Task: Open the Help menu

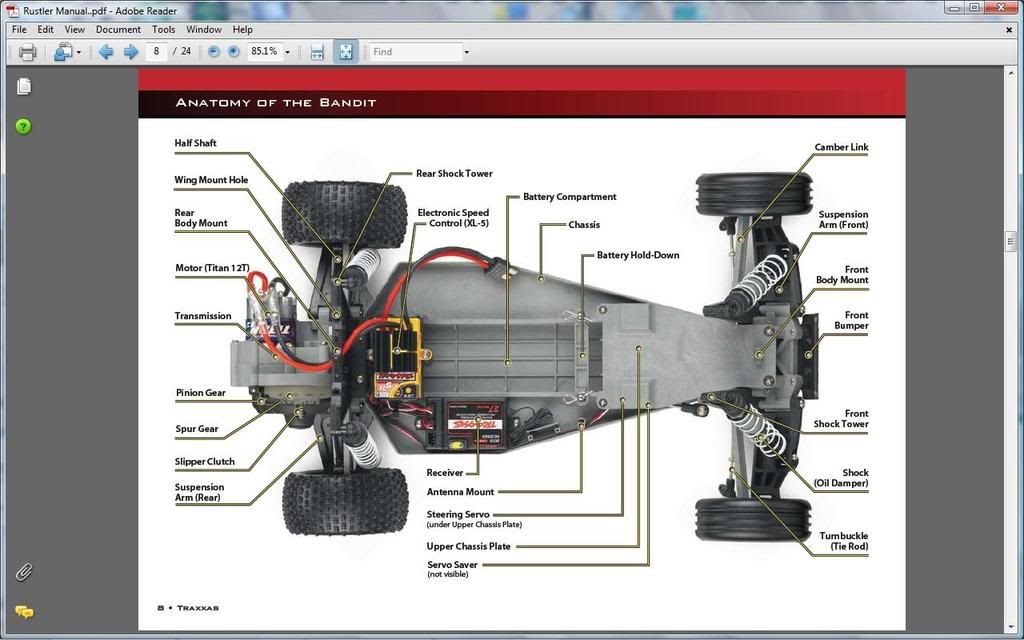Action: click(242, 29)
